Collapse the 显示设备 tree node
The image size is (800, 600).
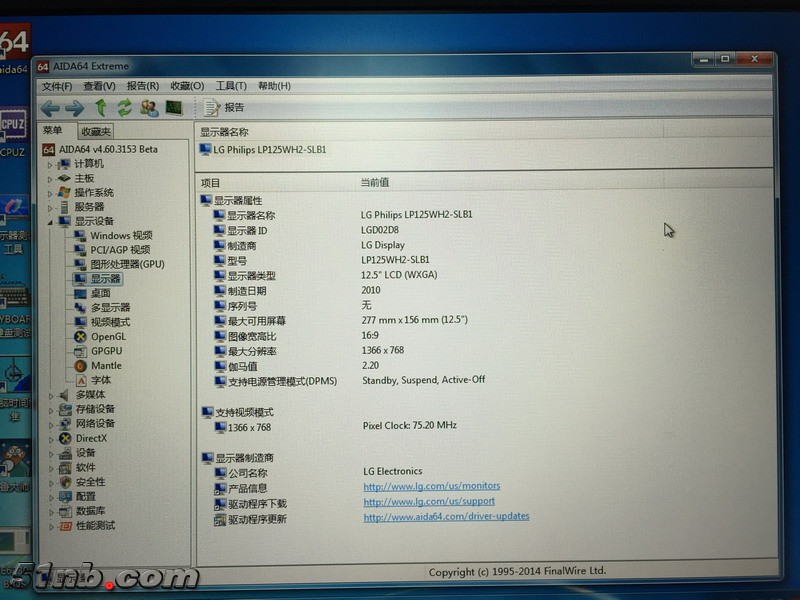50,222
